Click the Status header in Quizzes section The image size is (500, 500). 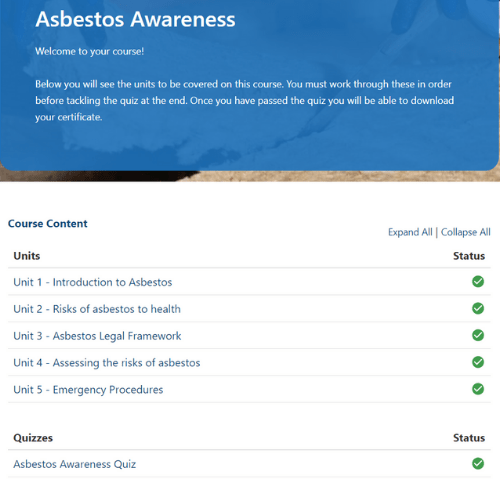coord(469,438)
